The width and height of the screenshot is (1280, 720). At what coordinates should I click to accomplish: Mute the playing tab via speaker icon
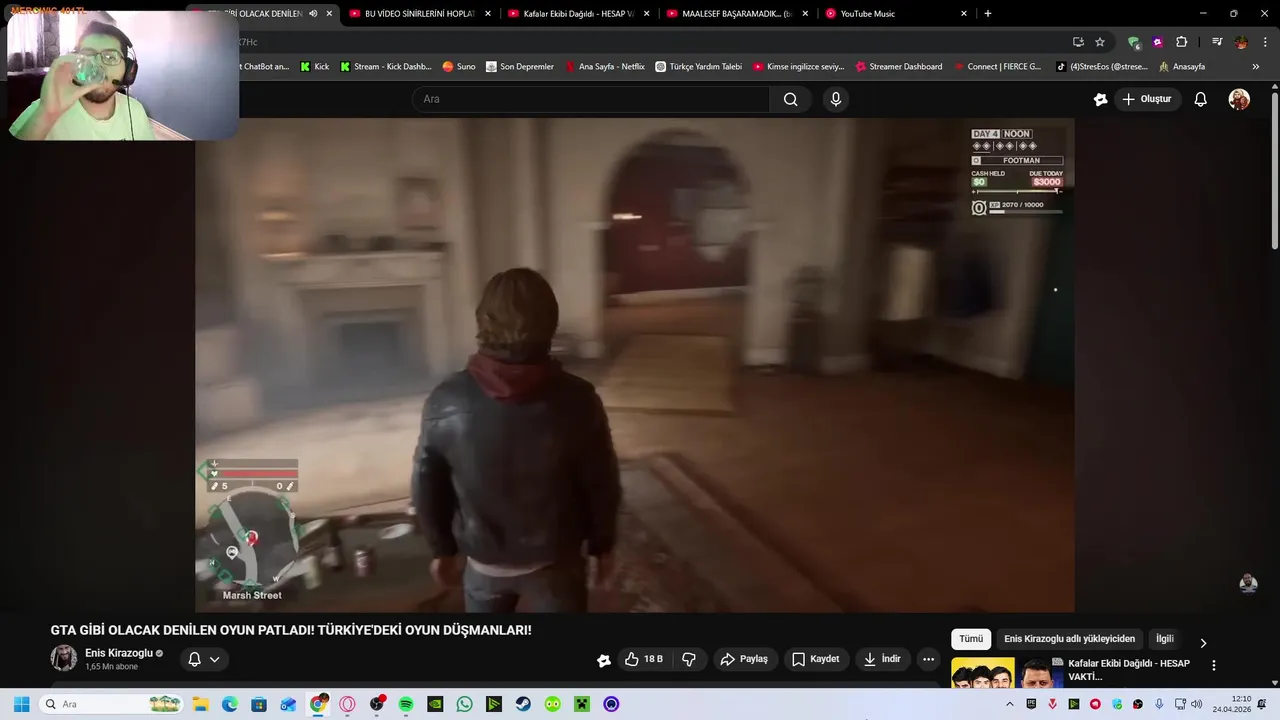click(x=313, y=14)
